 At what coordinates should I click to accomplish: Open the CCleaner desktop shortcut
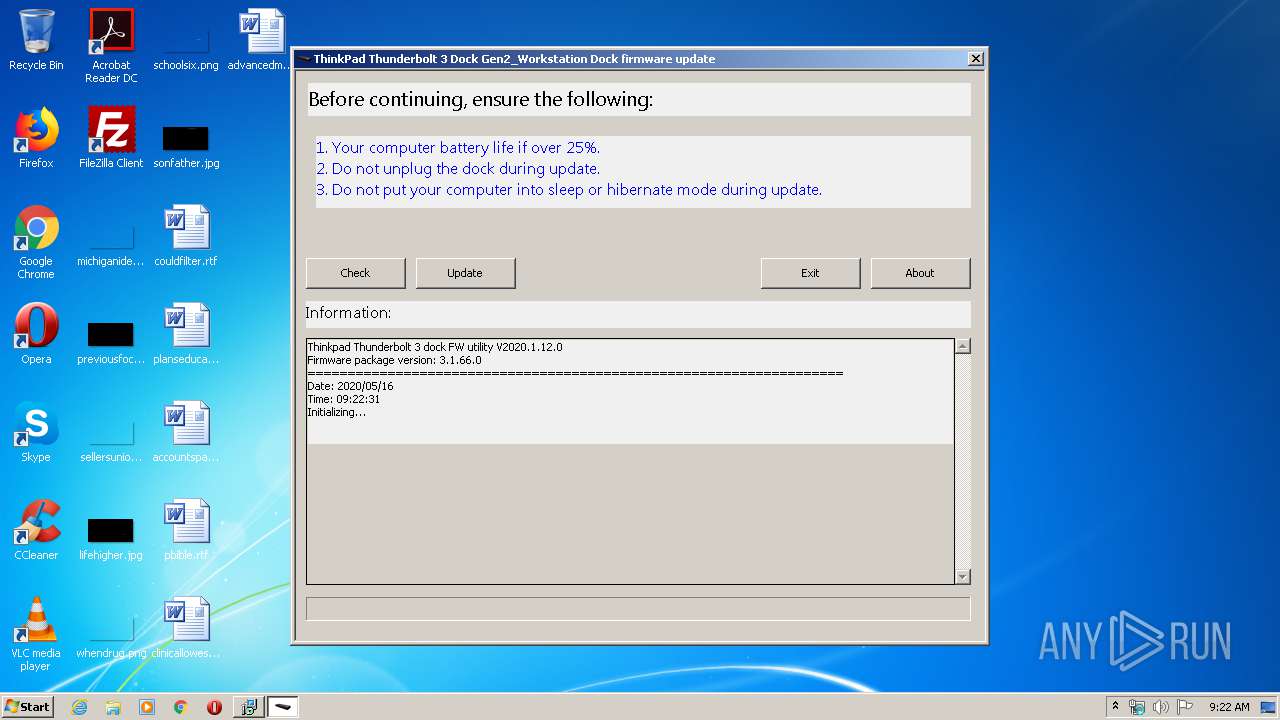coord(36,530)
